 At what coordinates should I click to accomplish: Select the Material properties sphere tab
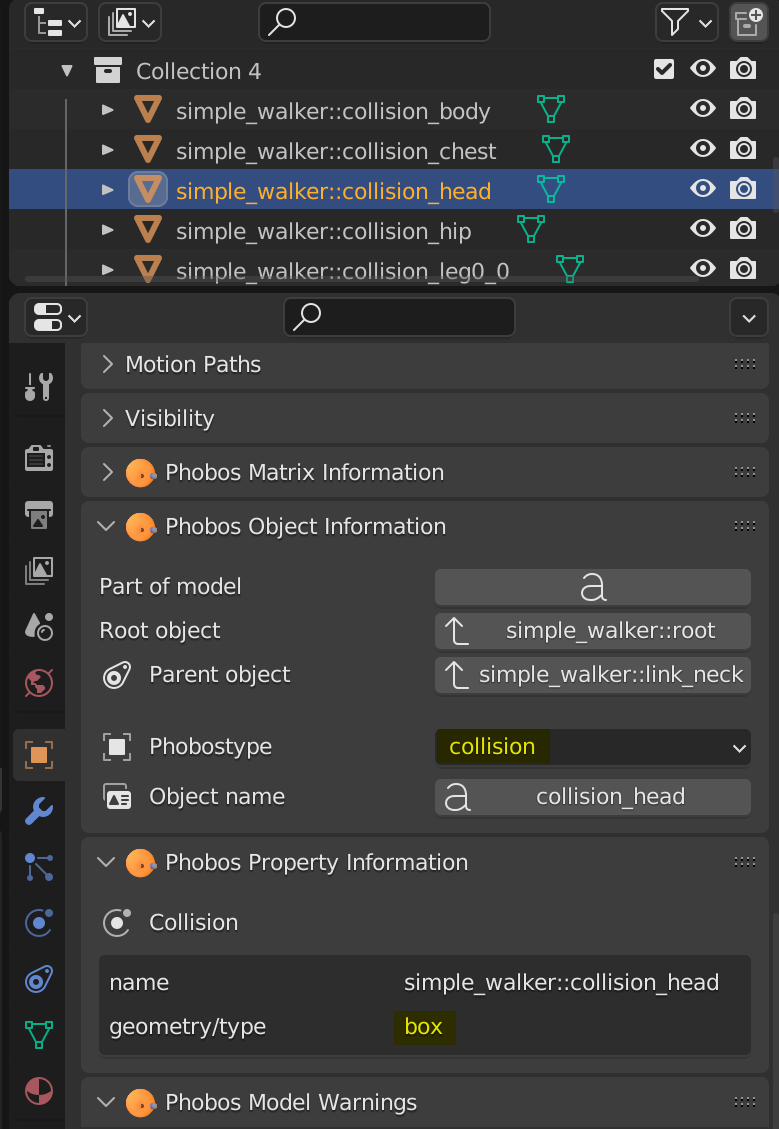pos(38,1090)
